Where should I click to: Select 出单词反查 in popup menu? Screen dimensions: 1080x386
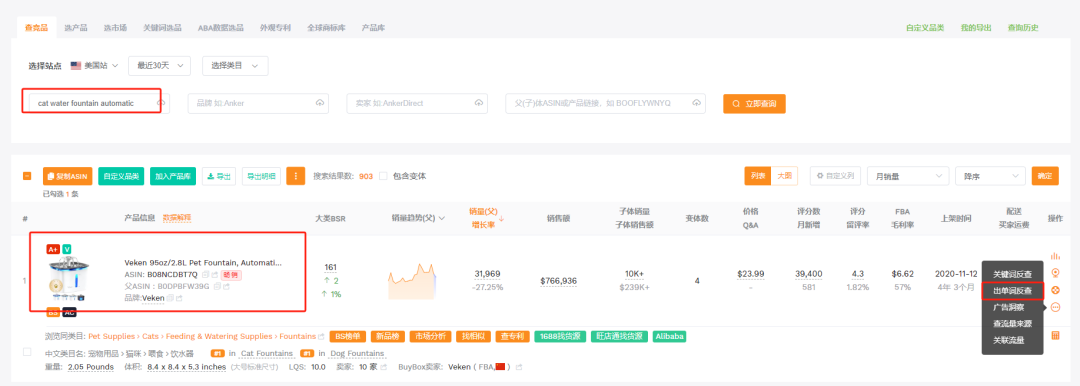tap(1012, 291)
